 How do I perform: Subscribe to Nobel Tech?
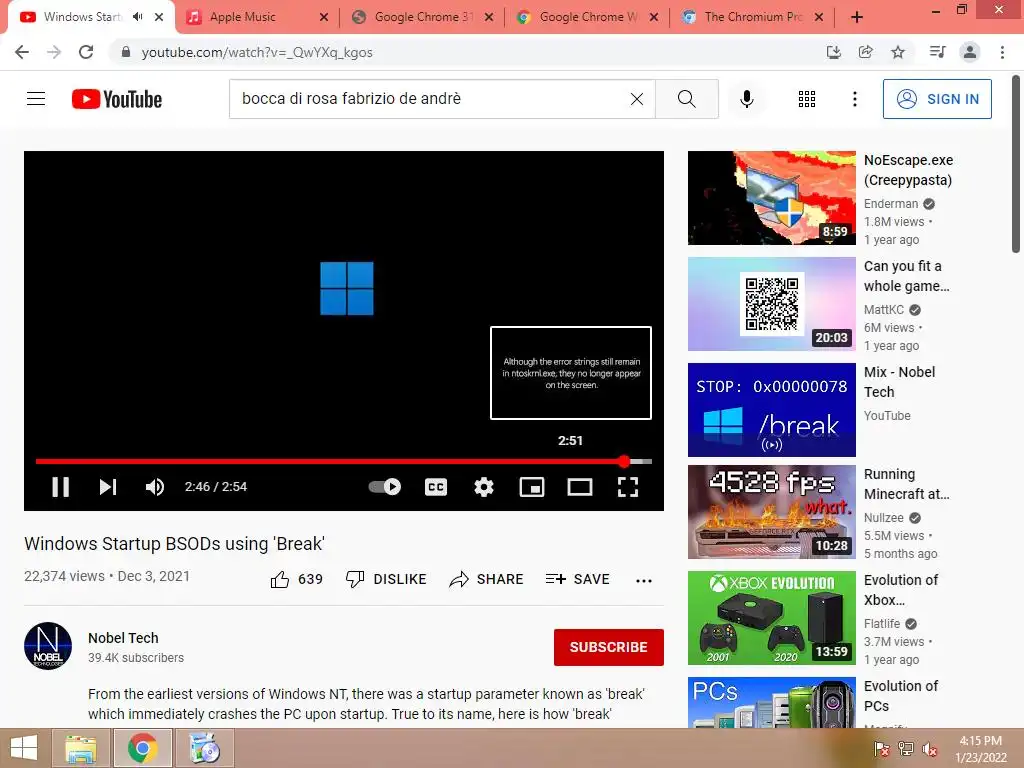(609, 647)
